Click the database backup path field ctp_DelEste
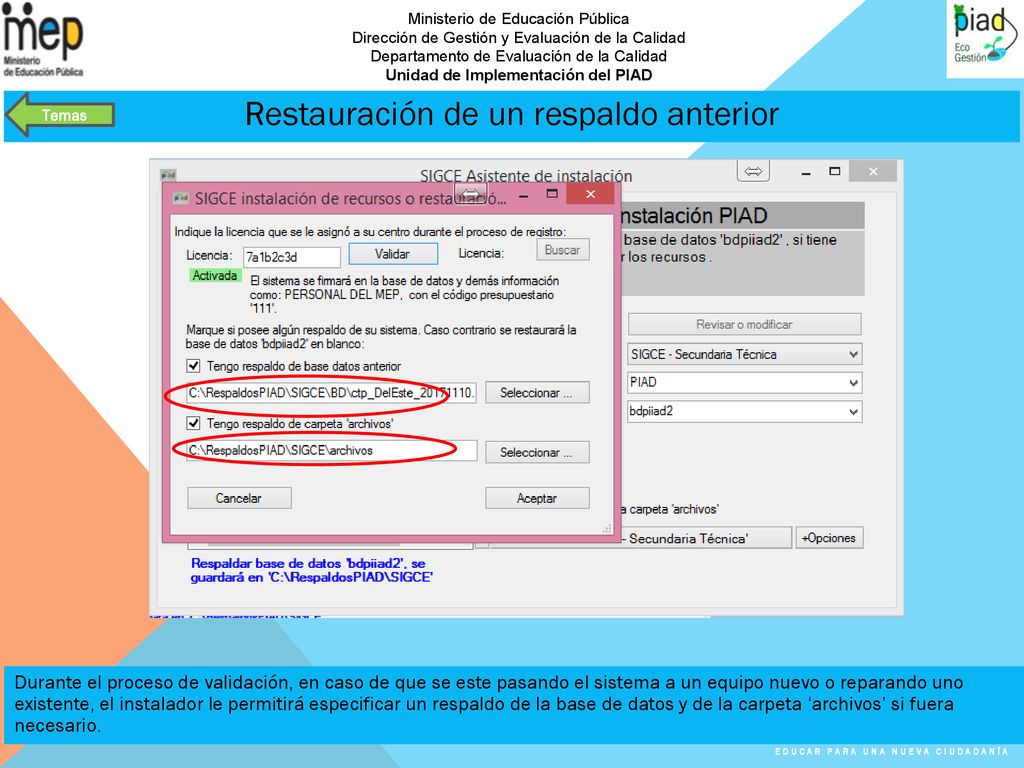This screenshot has width=1024, height=768. (331, 393)
